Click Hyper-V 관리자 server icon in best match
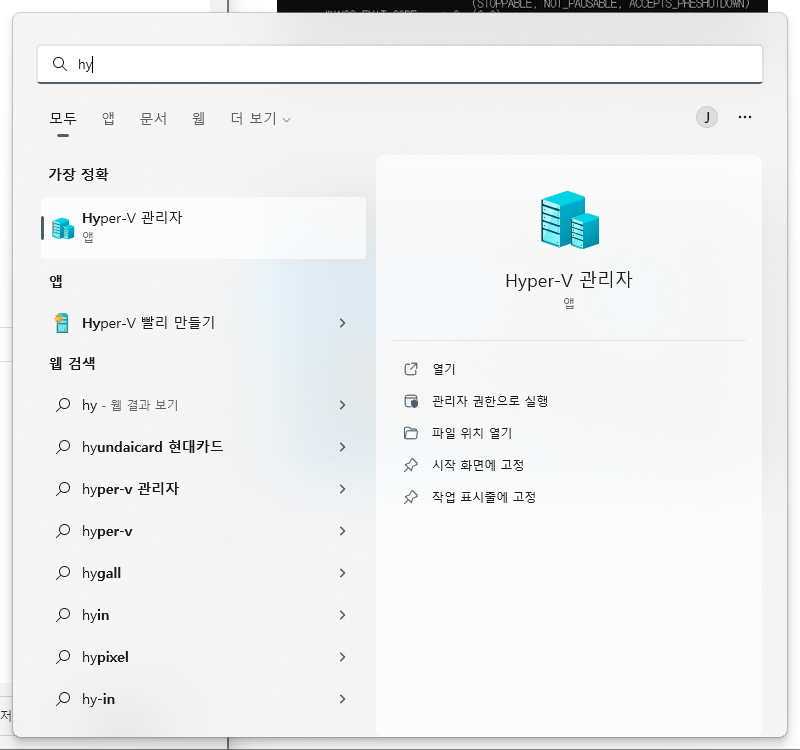800x750 pixels. point(63,228)
